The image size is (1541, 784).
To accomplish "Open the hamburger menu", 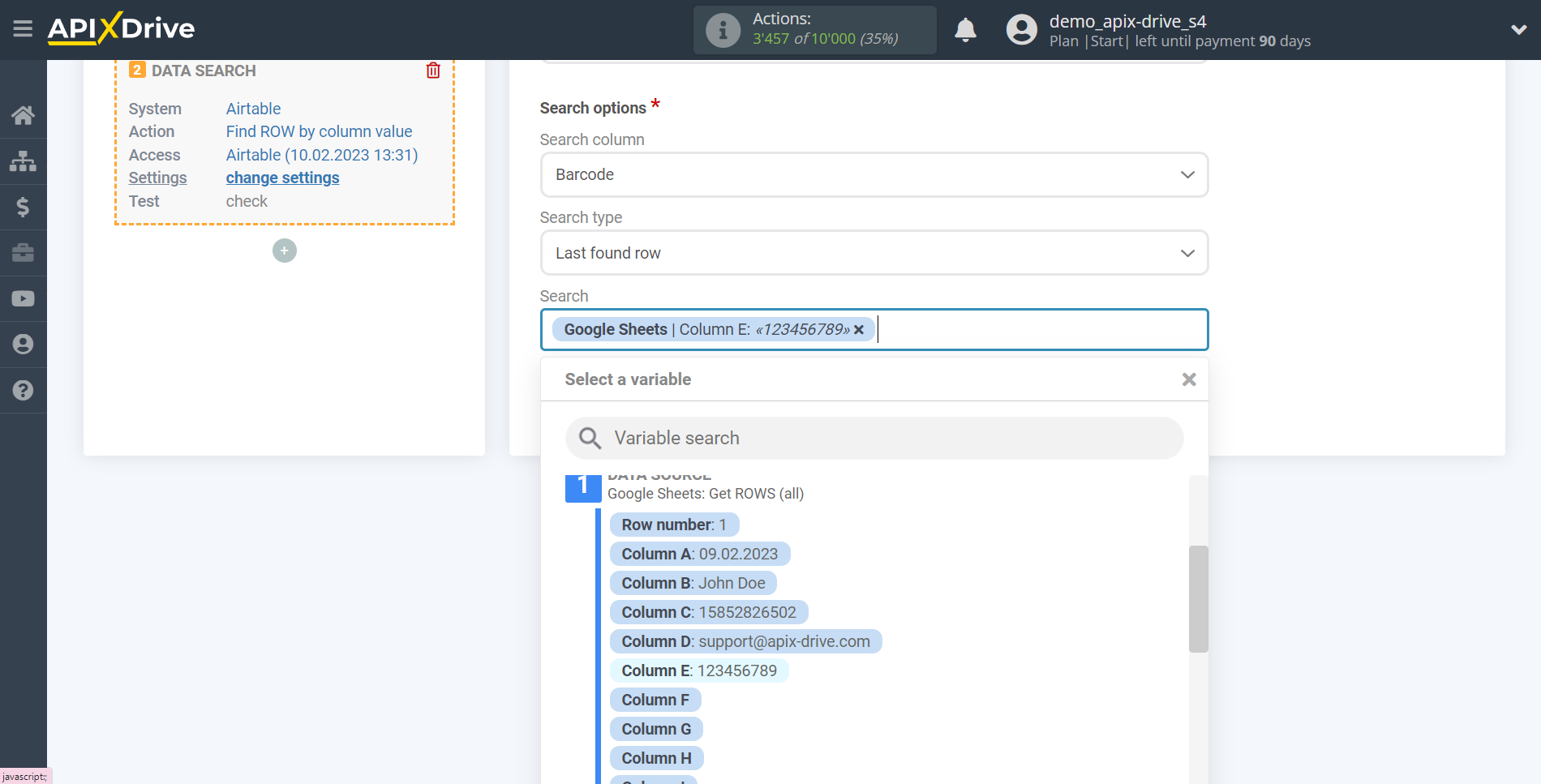I will click(x=23, y=29).
